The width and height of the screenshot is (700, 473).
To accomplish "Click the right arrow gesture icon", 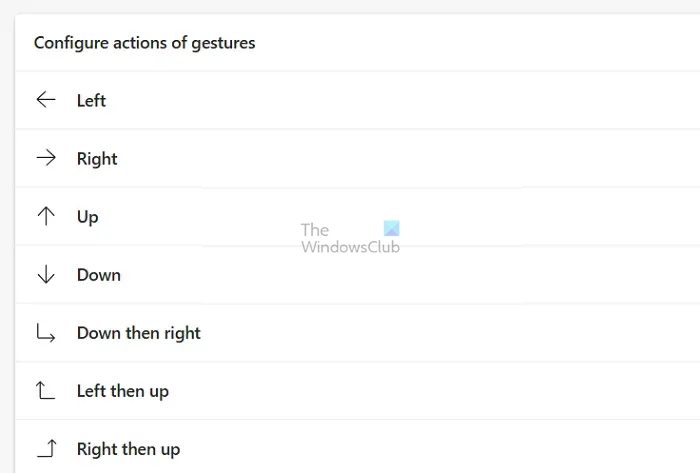I will point(45,158).
